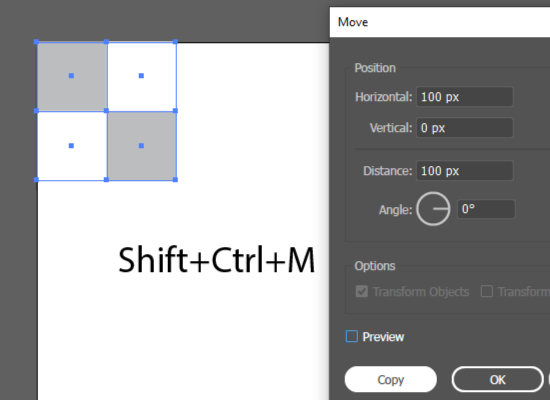Image resolution: width=550 pixels, height=400 pixels.
Task: Toggle the second Transform checkbox in Options
Action: click(x=487, y=291)
